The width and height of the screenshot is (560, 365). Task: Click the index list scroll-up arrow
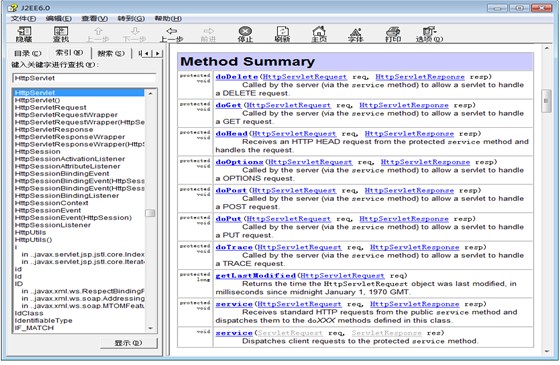(150, 93)
